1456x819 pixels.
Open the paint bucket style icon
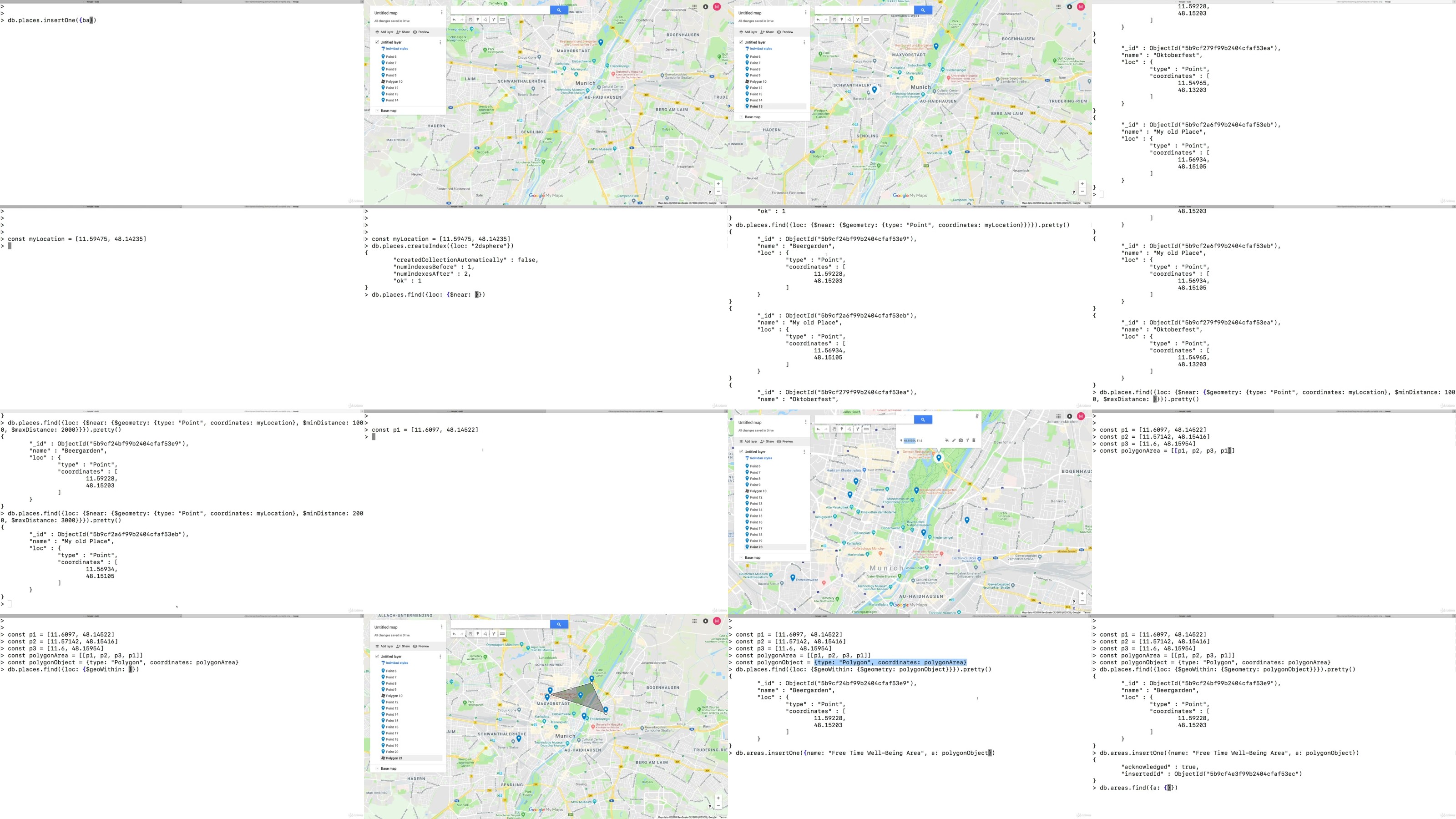947,441
